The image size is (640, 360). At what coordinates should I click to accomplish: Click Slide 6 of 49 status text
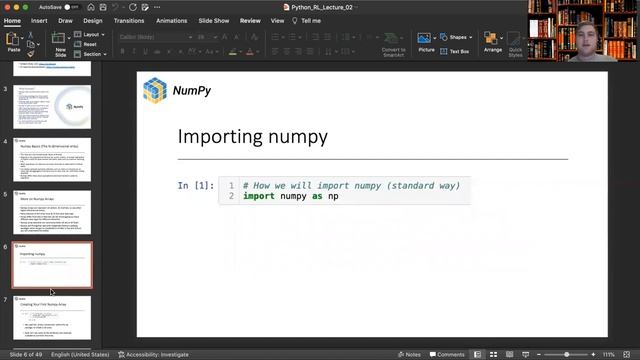pyautogui.click(x=26, y=355)
